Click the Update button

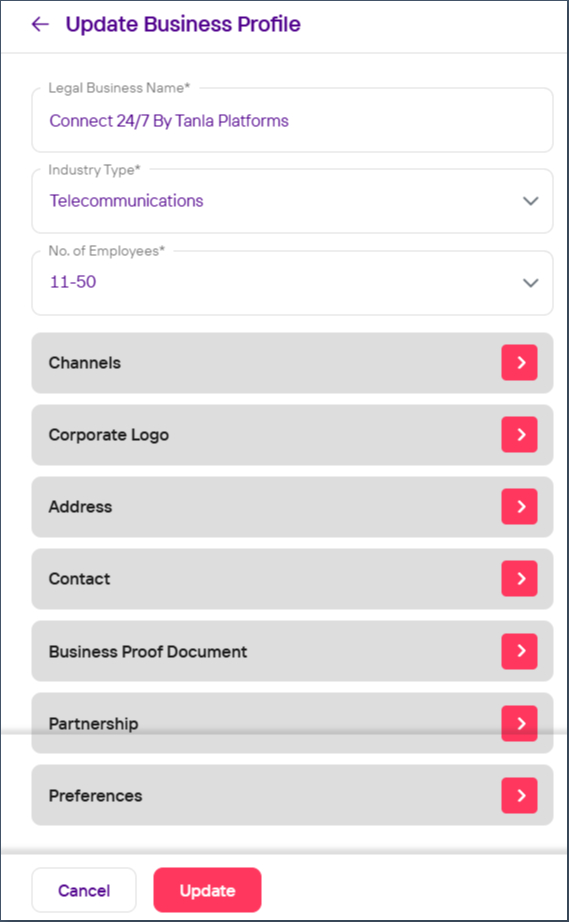(207, 890)
